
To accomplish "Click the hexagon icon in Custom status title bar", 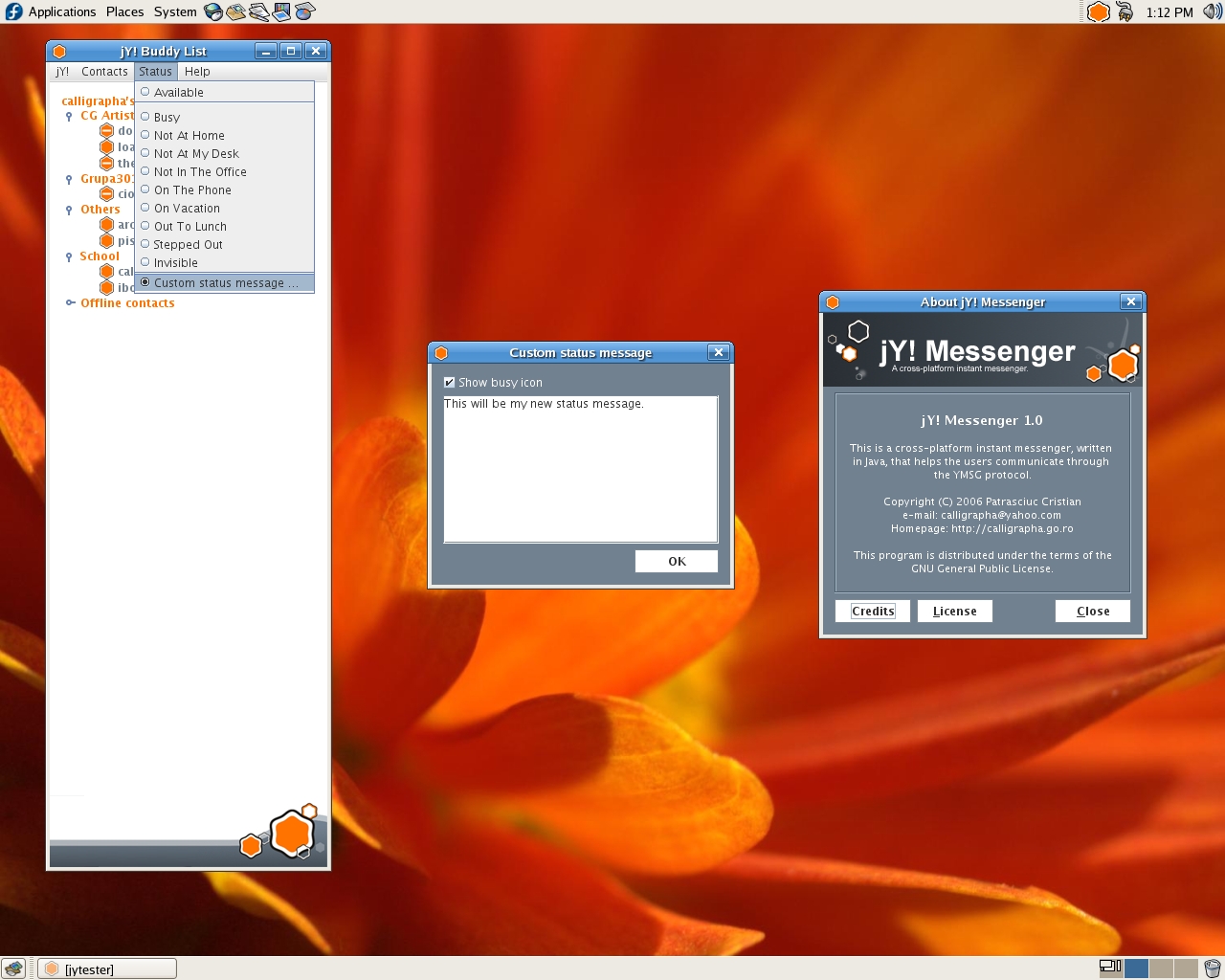I will point(441,352).
